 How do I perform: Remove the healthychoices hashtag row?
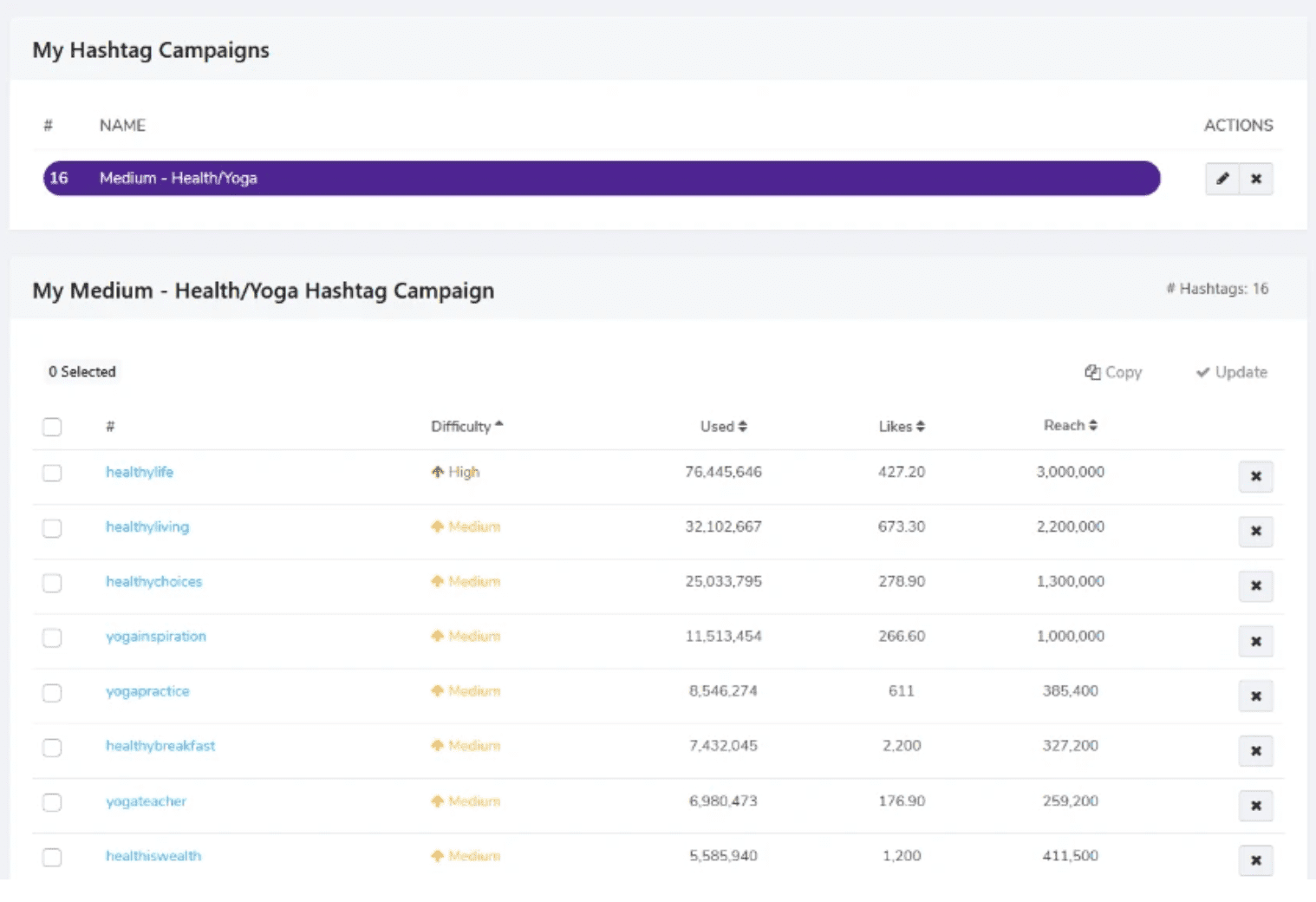click(1256, 585)
